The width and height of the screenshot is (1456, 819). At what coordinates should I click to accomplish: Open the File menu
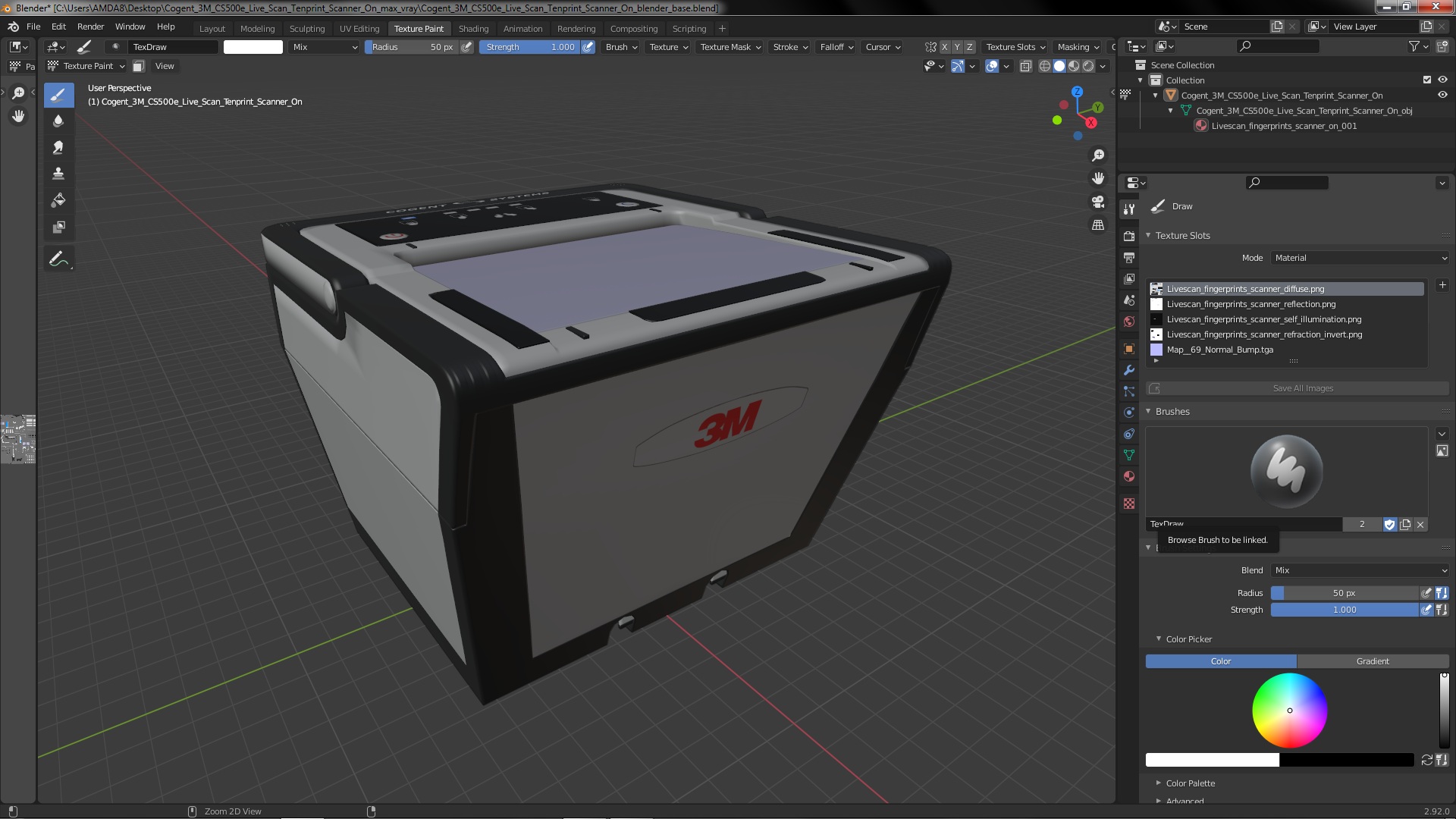click(x=33, y=27)
